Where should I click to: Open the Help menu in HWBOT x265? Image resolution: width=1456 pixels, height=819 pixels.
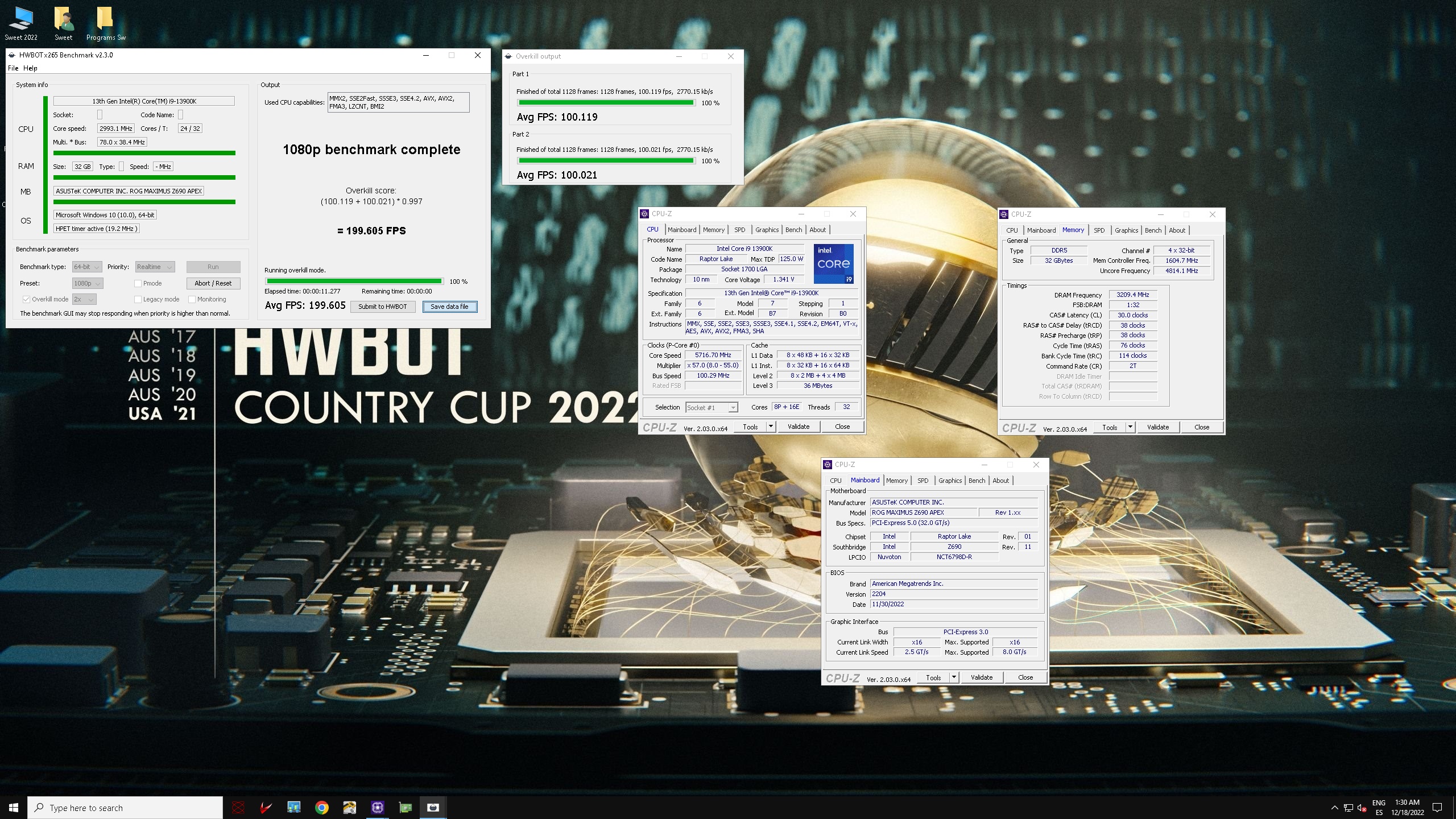click(30, 68)
